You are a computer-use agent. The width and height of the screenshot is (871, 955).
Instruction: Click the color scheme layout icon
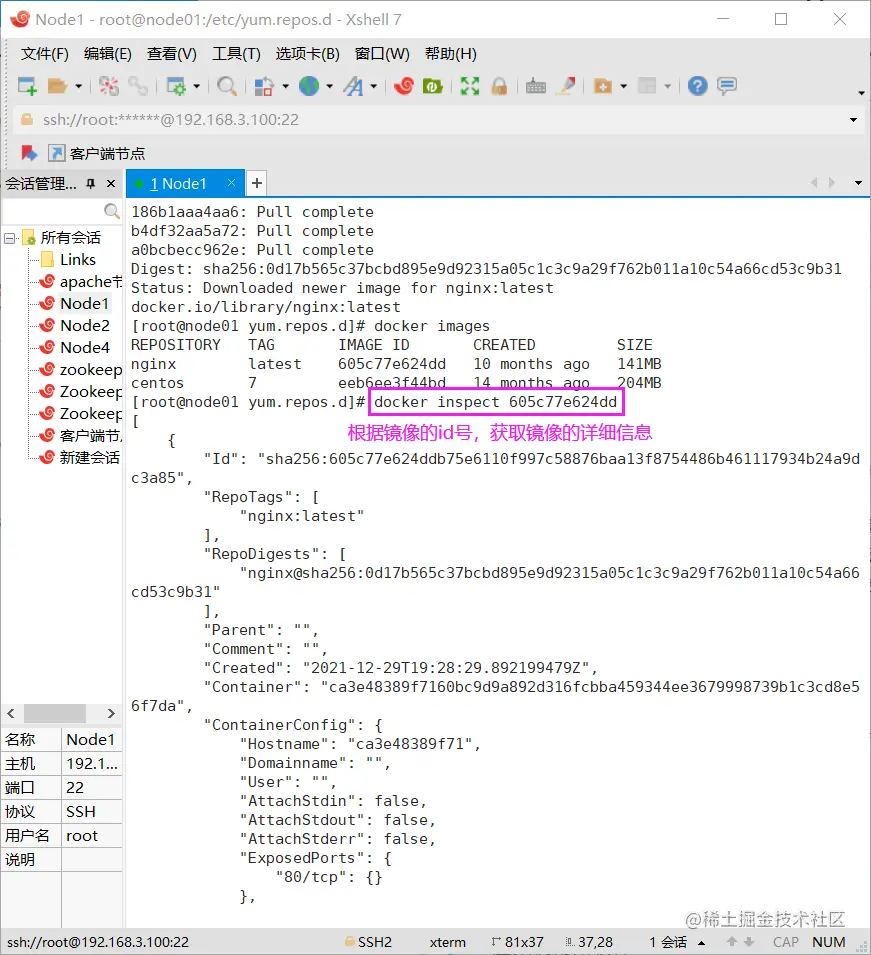click(x=264, y=86)
